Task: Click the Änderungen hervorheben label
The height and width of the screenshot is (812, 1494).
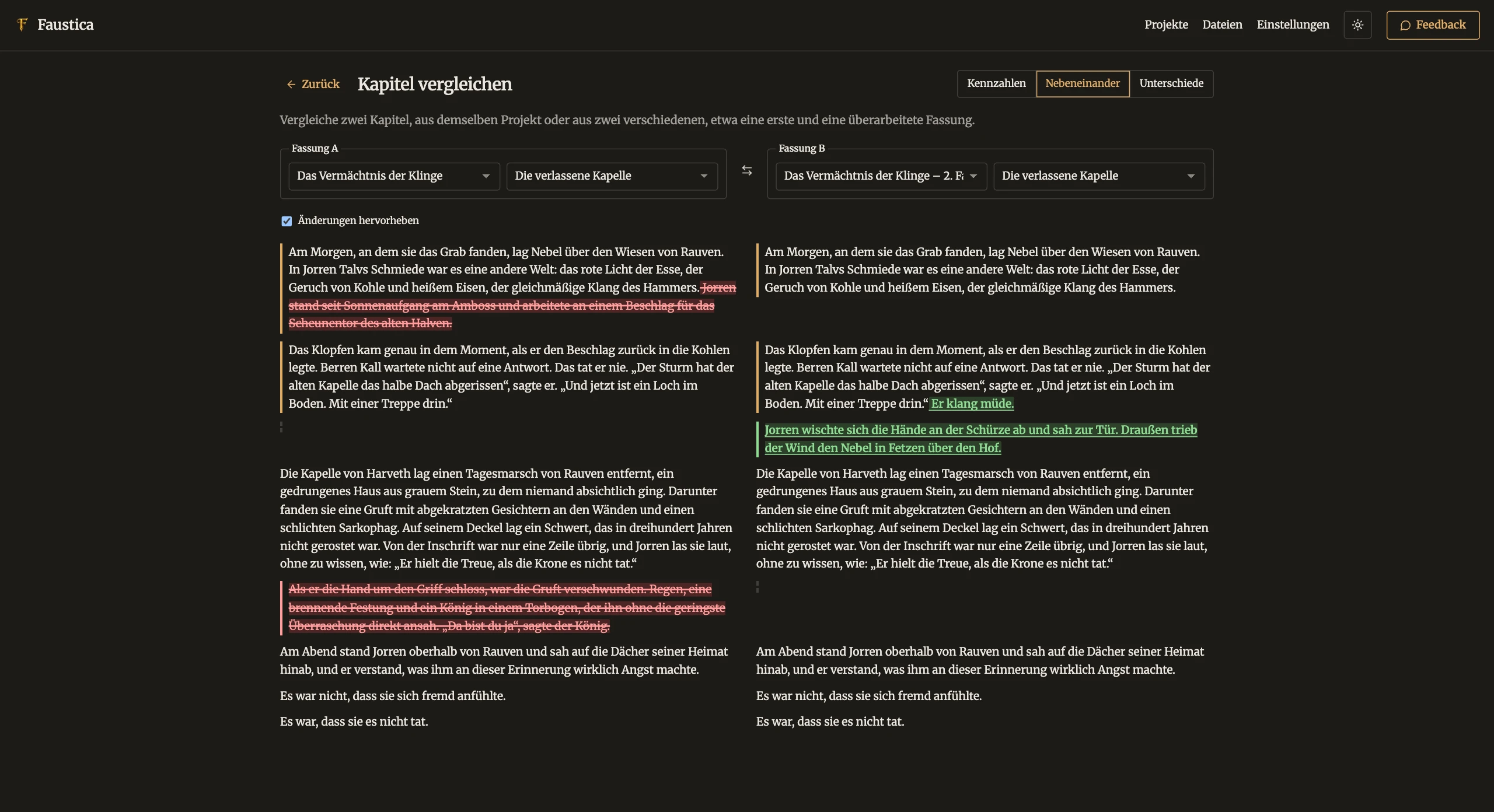Action: (x=358, y=220)
